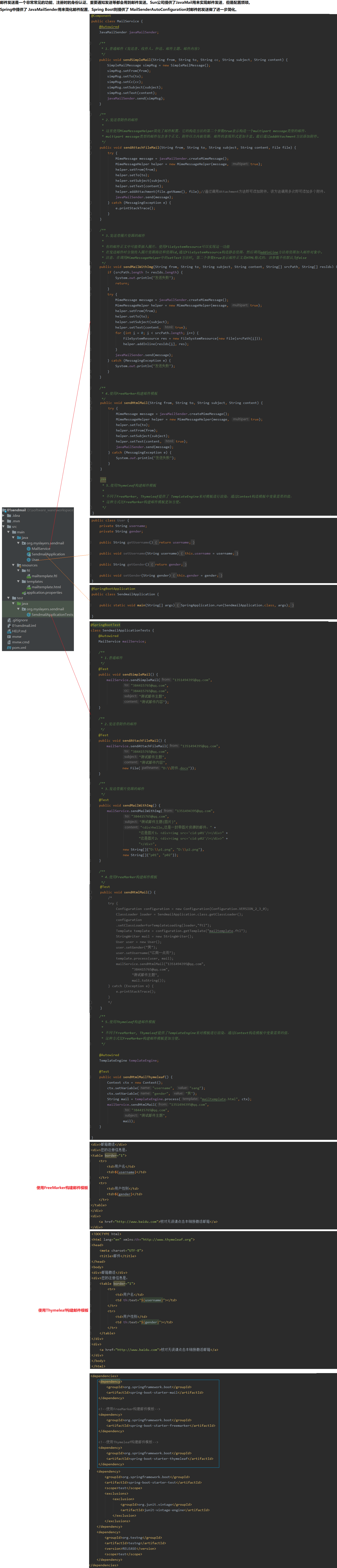
Task: Click the mailtemplate.html file icon
Action: coord(29,587)
